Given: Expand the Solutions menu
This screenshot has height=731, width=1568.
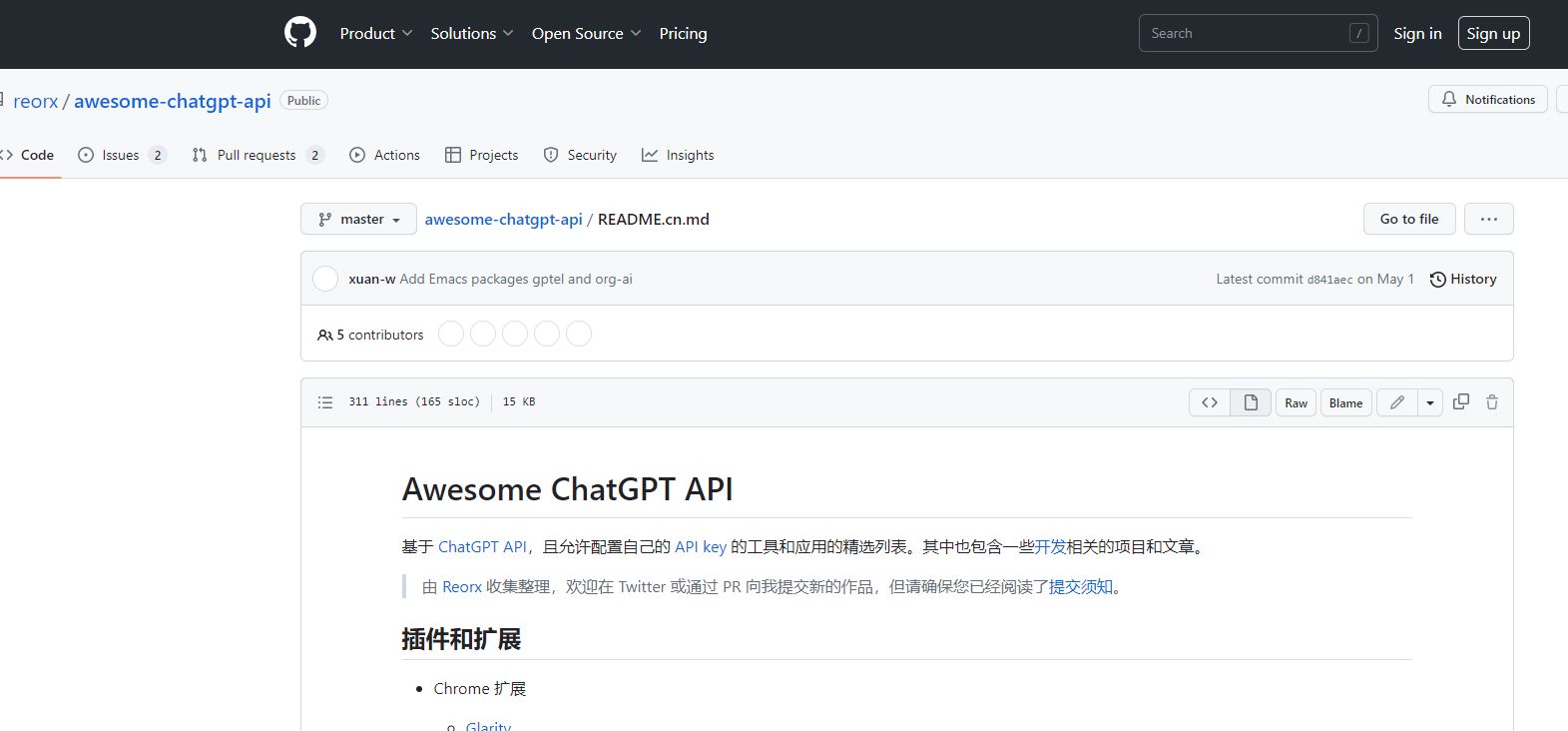Looking at the screenshot, I should click(472, 33).
